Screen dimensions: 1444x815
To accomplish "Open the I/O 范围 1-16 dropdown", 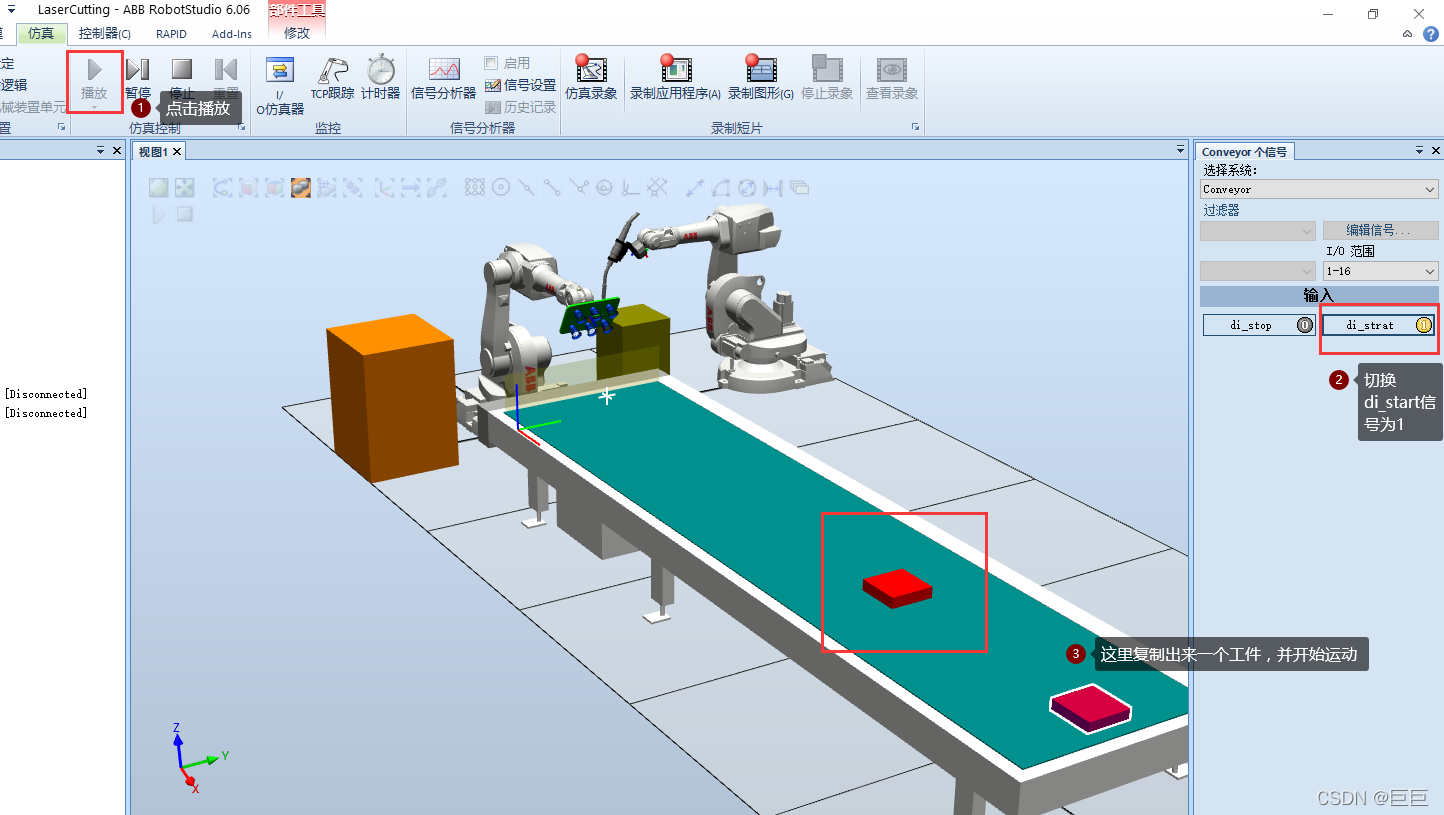I will [x=1380, y=271].
